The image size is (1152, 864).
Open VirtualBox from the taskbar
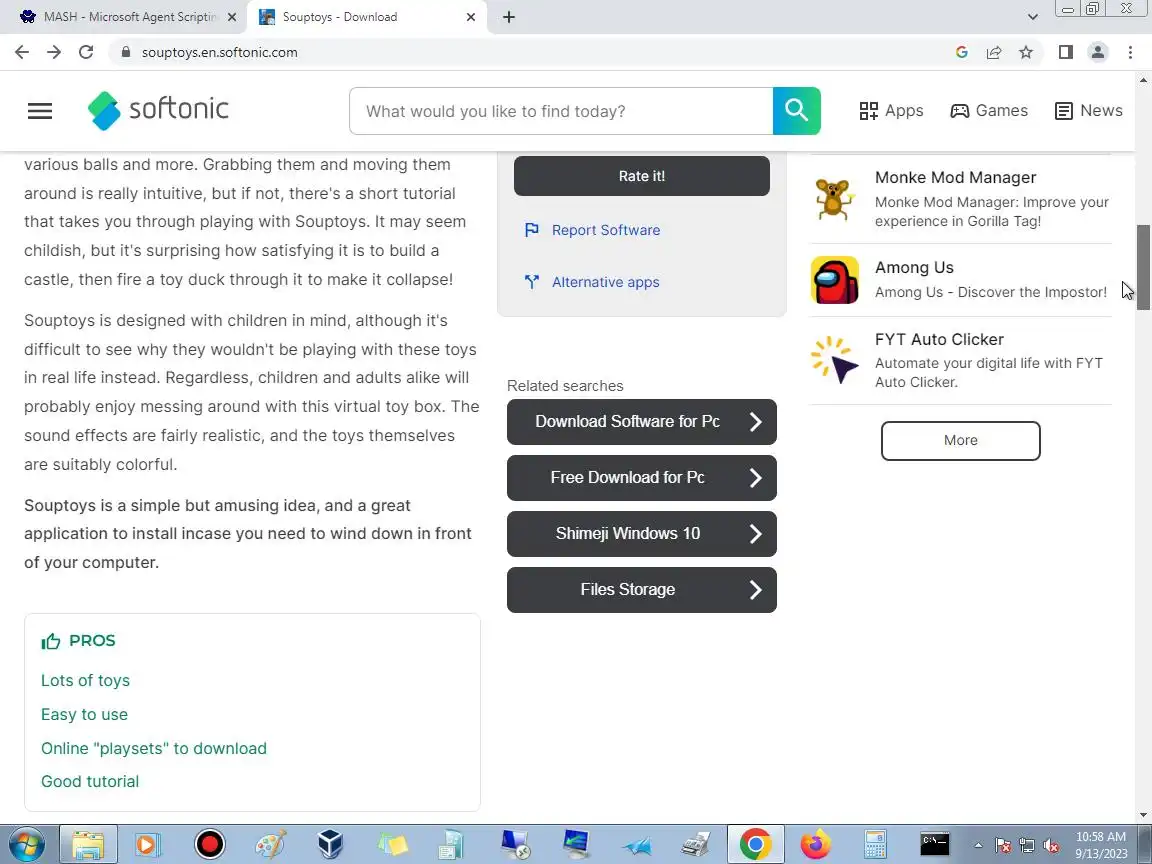coord(331,844)
